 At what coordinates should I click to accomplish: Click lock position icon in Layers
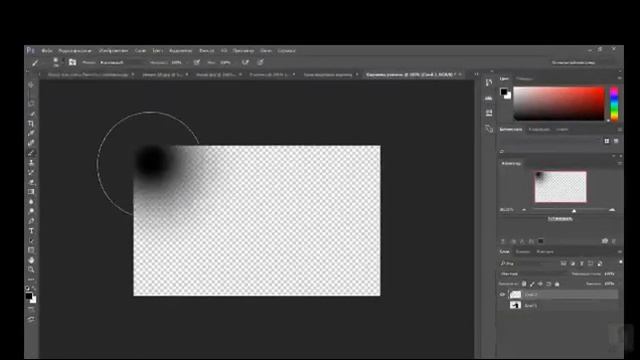[540, 284]
